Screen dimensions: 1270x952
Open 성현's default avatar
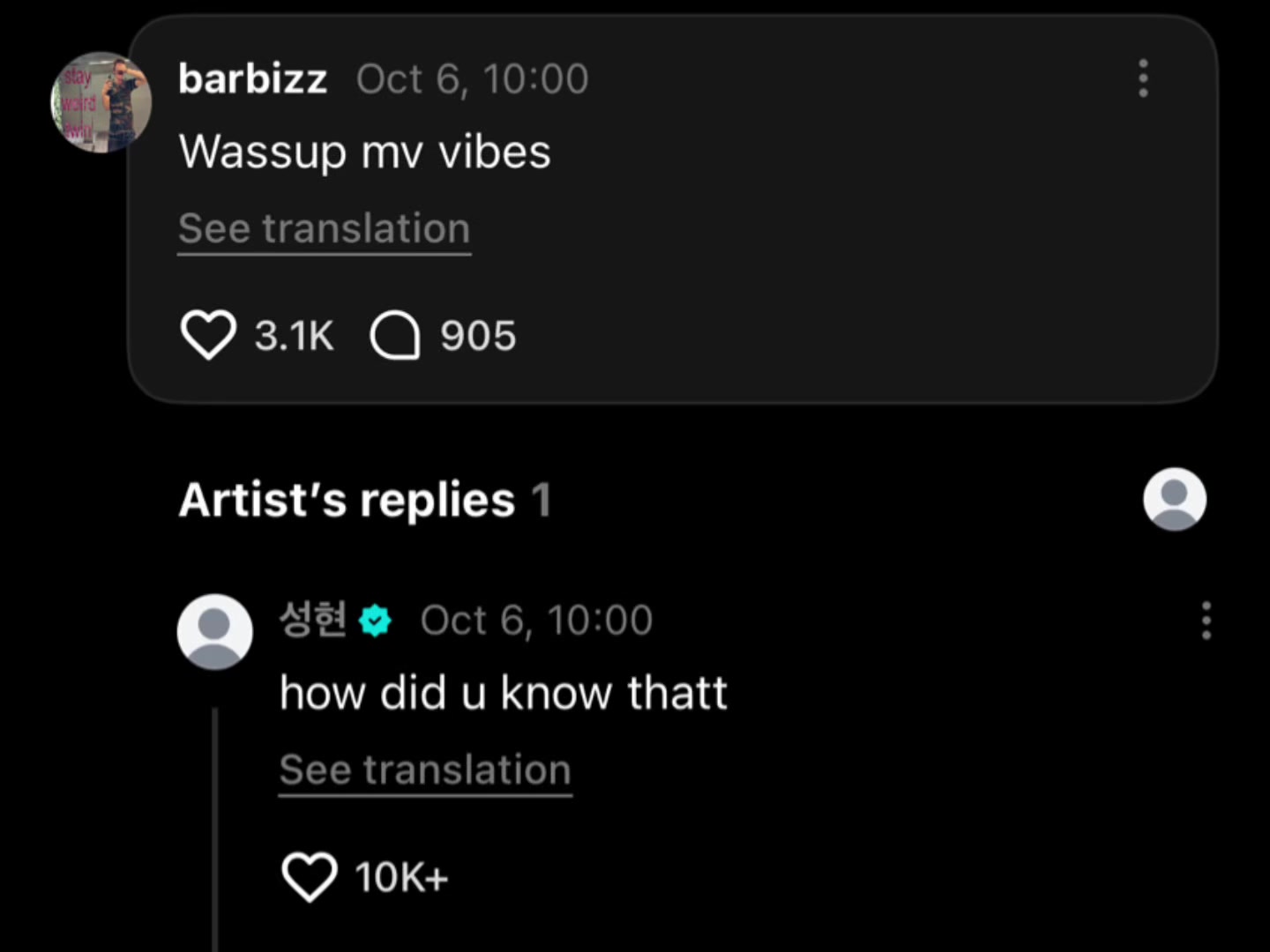tap(214, 632)
